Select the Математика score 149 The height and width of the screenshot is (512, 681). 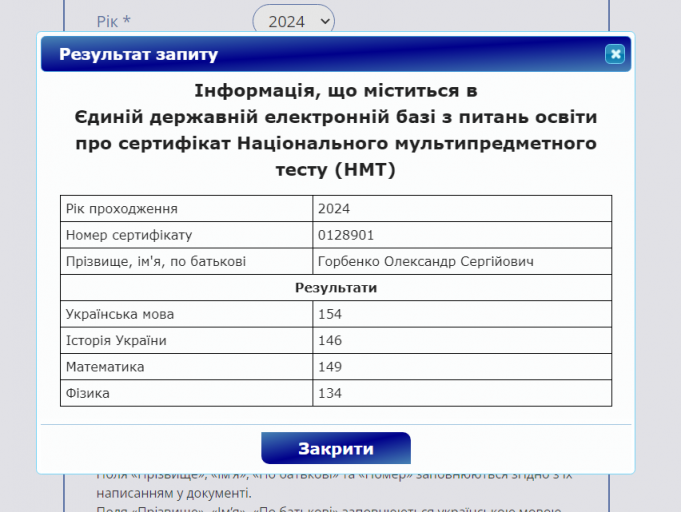(330, 367)
